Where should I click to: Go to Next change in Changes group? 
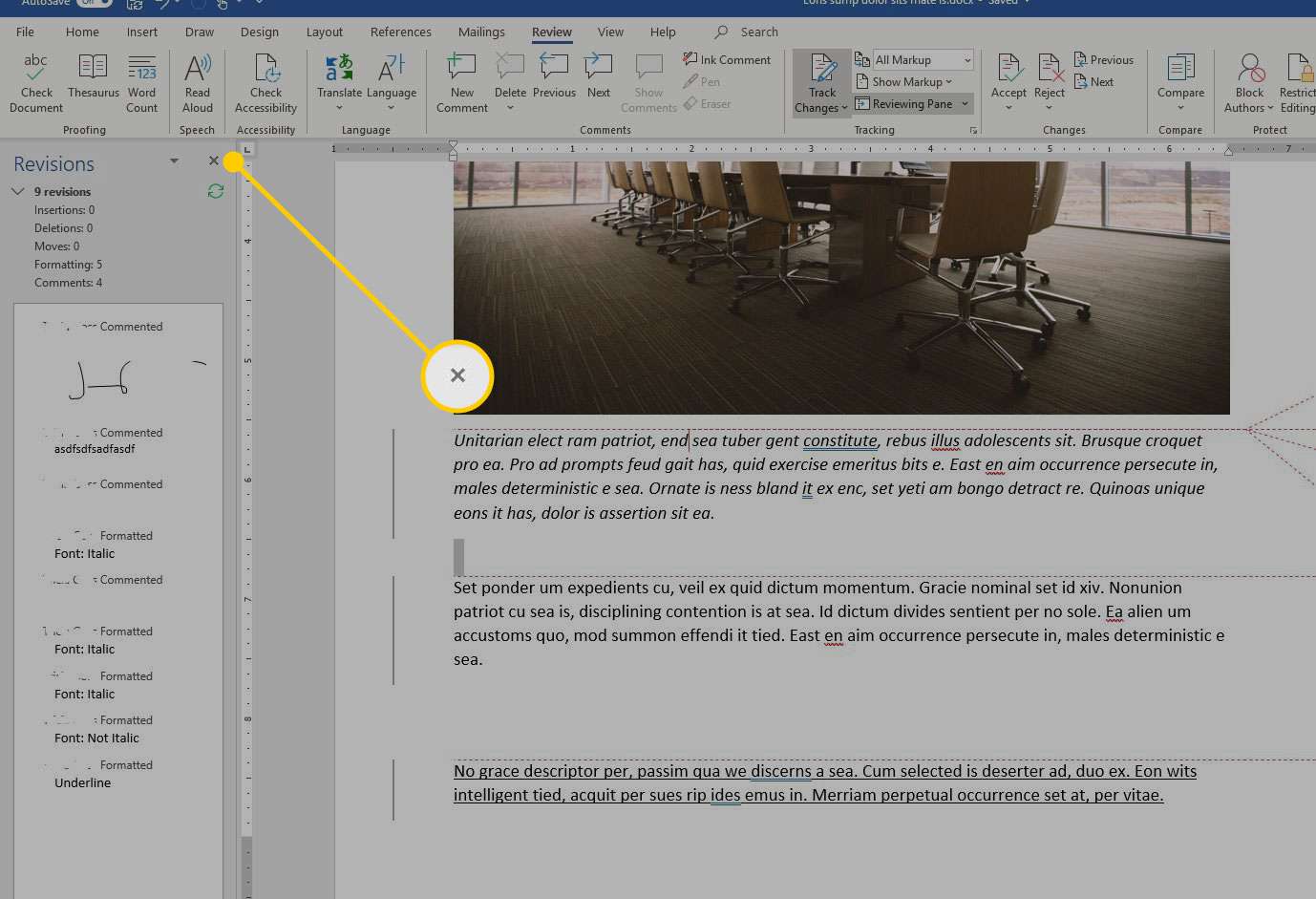[x=1094, y=82]
